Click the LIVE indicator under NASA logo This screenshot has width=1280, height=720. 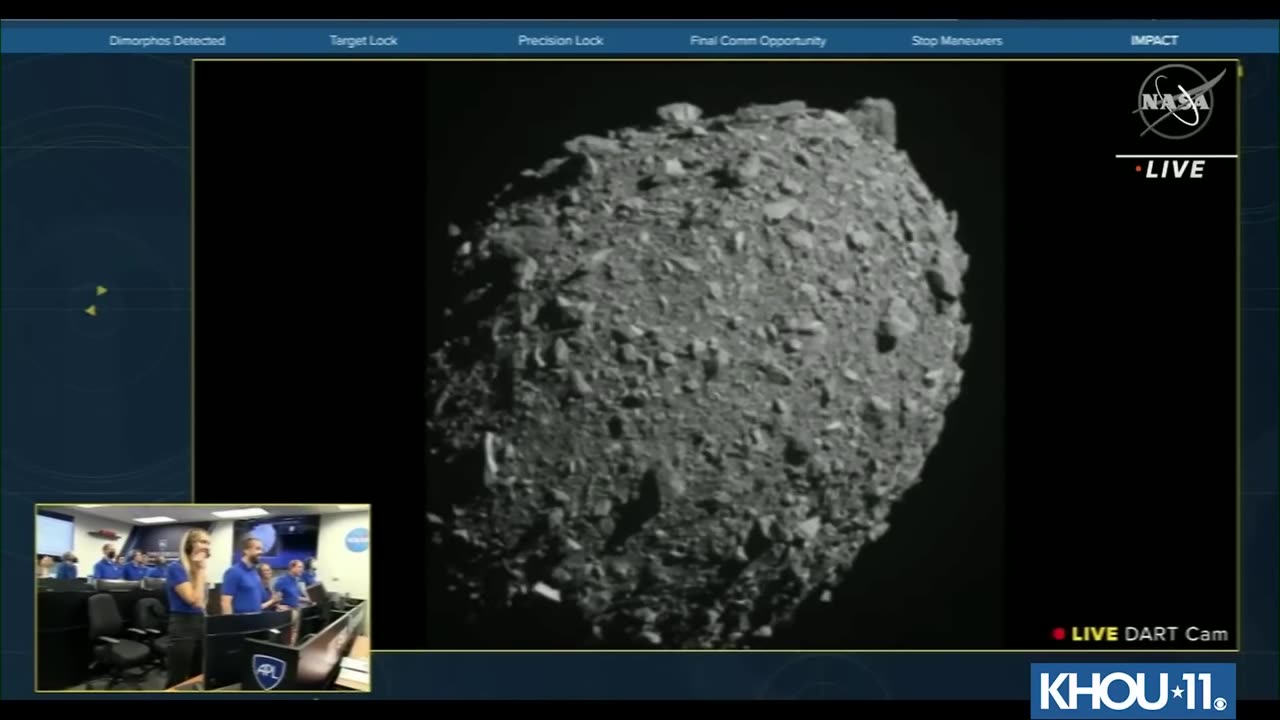[x=1170, y=170]
